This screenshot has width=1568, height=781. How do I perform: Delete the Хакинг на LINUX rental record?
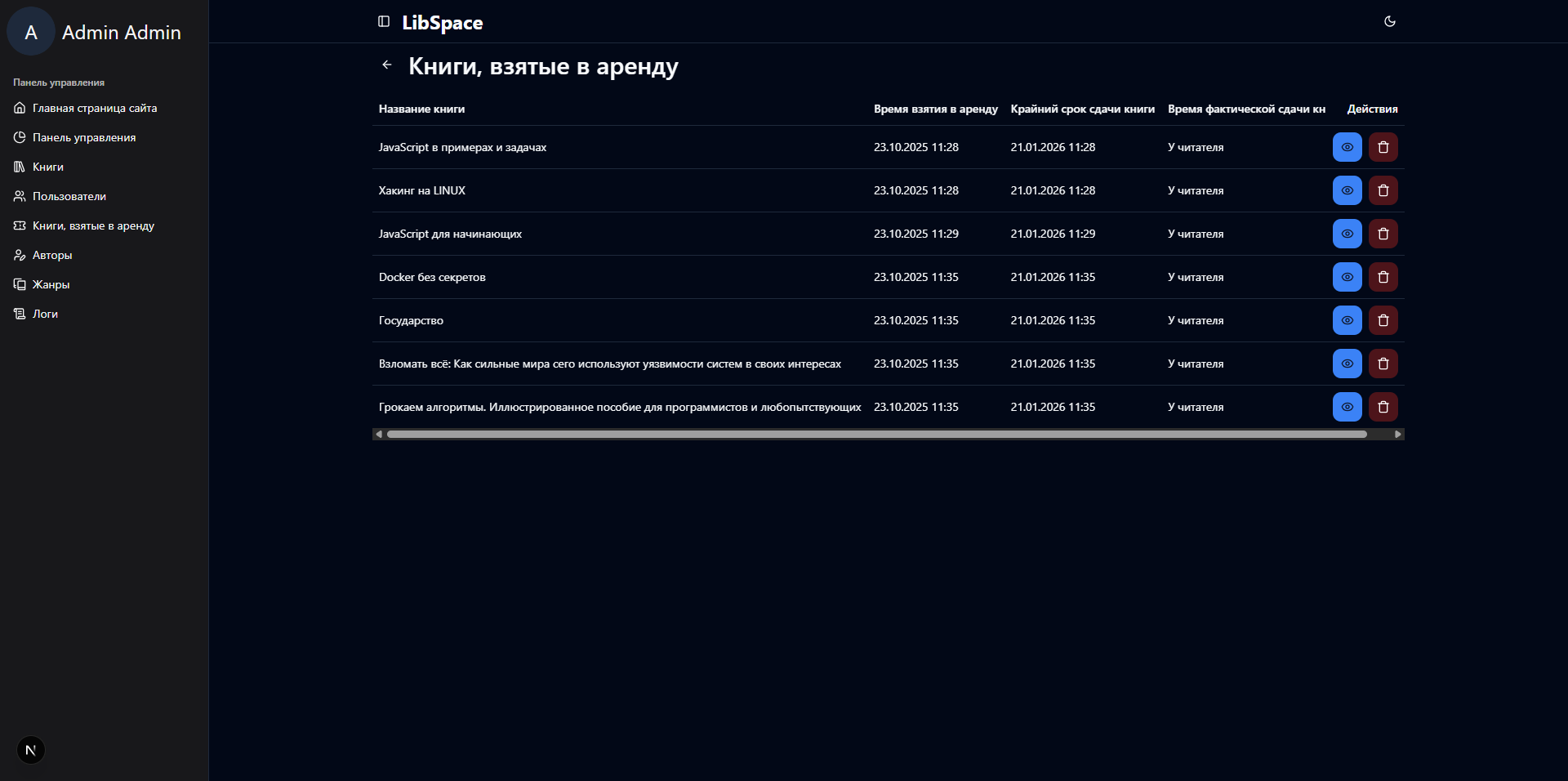point(1383,191)
